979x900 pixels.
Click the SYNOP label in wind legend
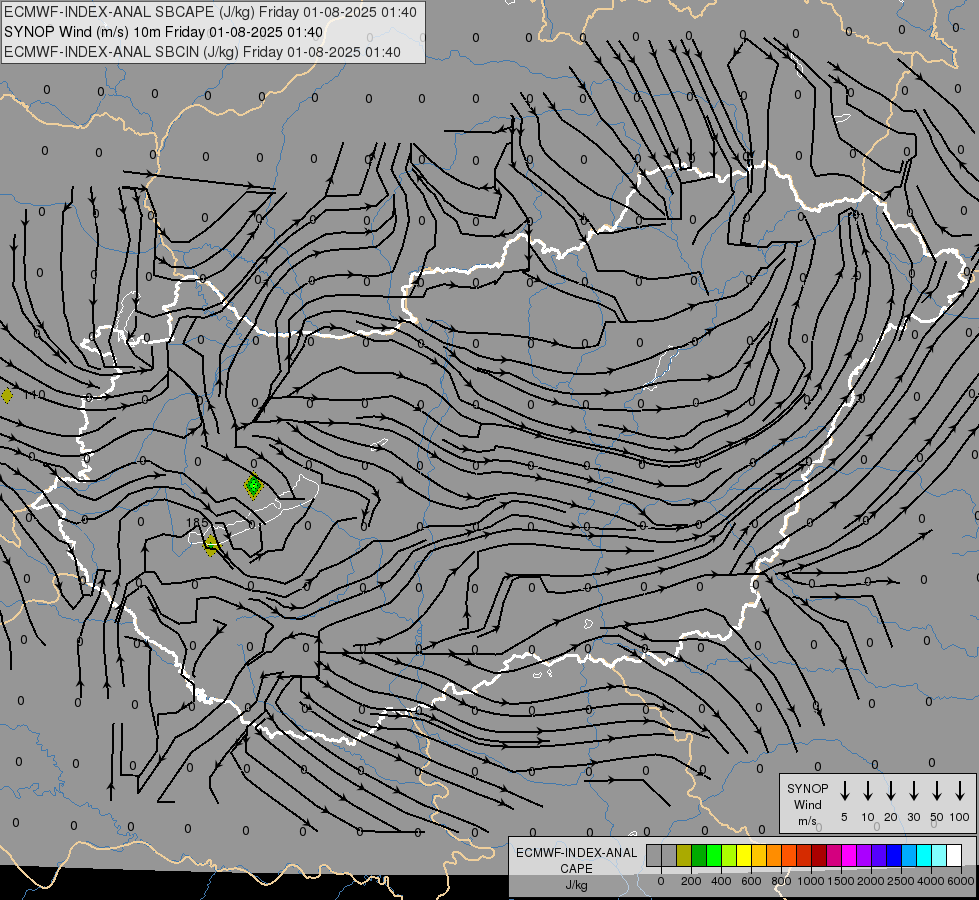pos(807,788)
